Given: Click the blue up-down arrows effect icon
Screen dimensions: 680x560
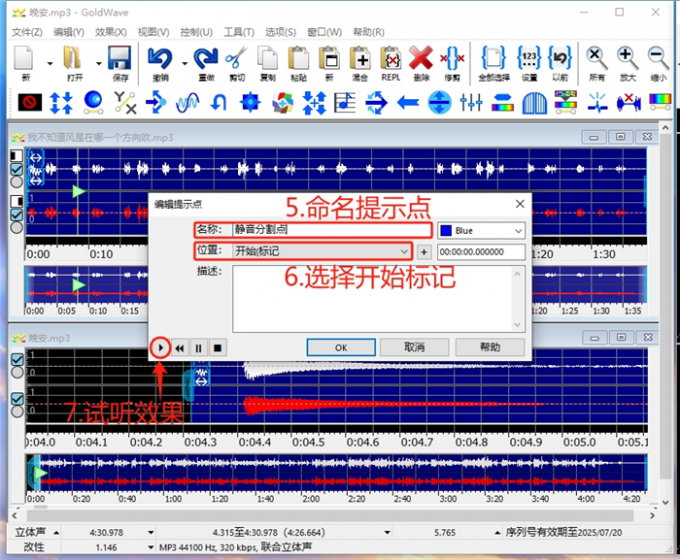Looking at the screenshot, I should pyautogui.click(x=61, y=103).
